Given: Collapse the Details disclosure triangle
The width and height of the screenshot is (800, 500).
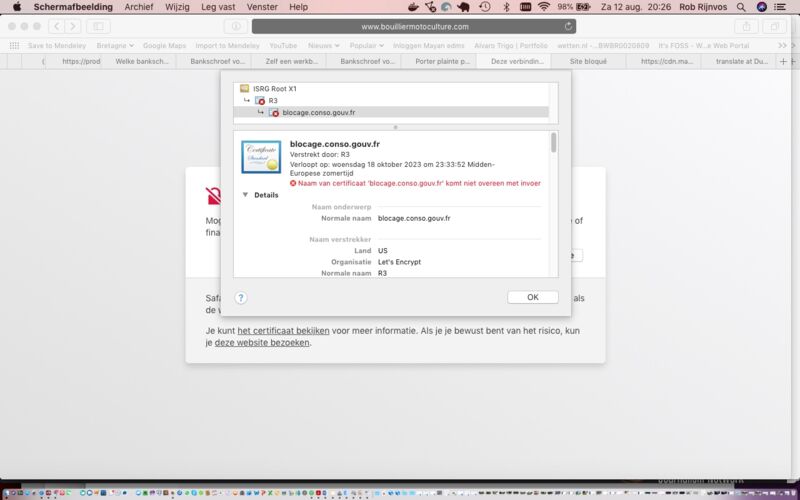Looking at the screenshot, I should 245,195.
